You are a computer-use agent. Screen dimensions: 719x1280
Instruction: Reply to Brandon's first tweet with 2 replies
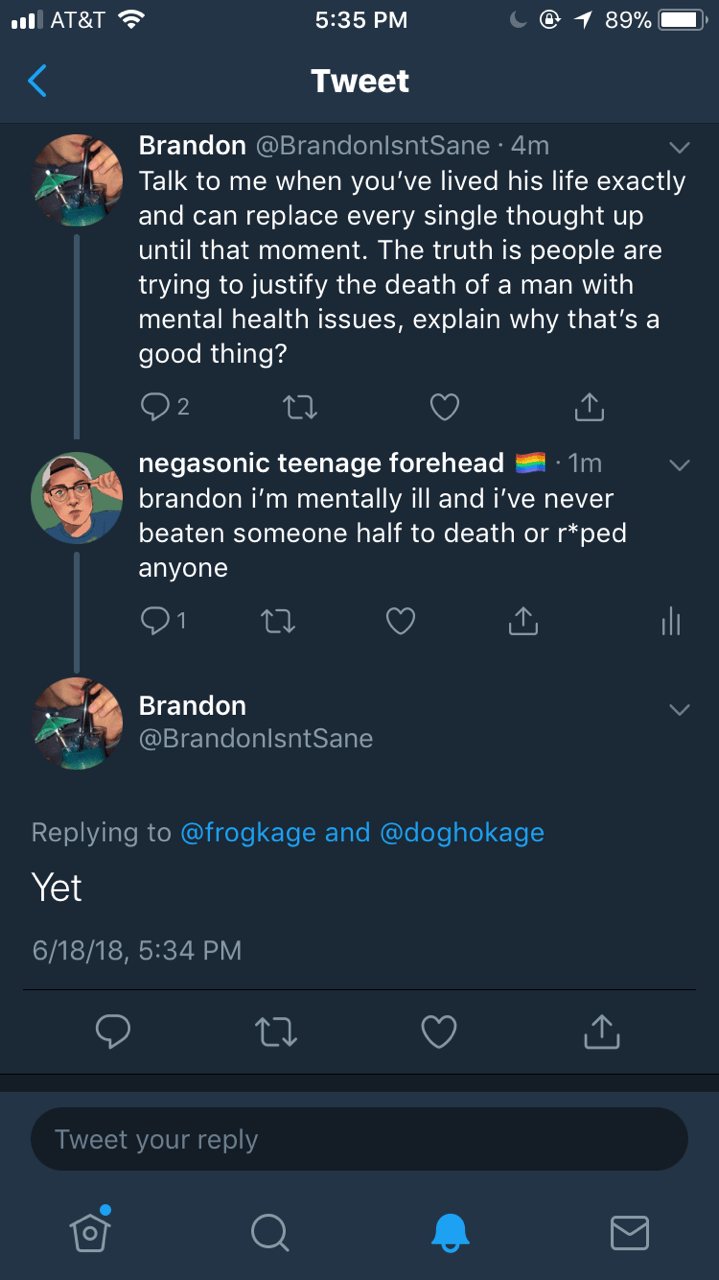156,406
